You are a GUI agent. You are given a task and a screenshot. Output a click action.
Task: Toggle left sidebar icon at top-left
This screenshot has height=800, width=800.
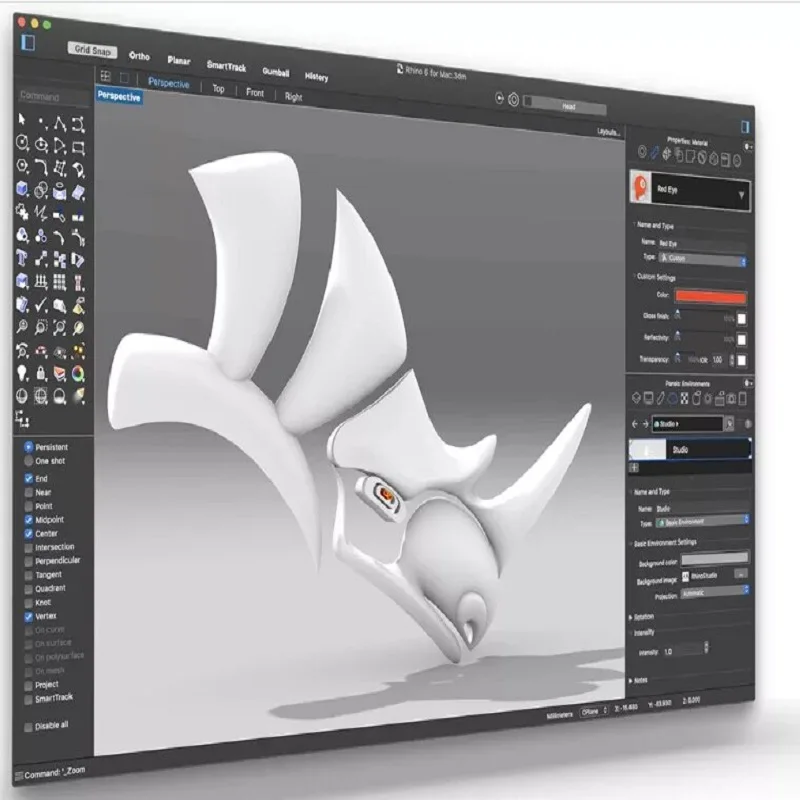tap(28, 43)
